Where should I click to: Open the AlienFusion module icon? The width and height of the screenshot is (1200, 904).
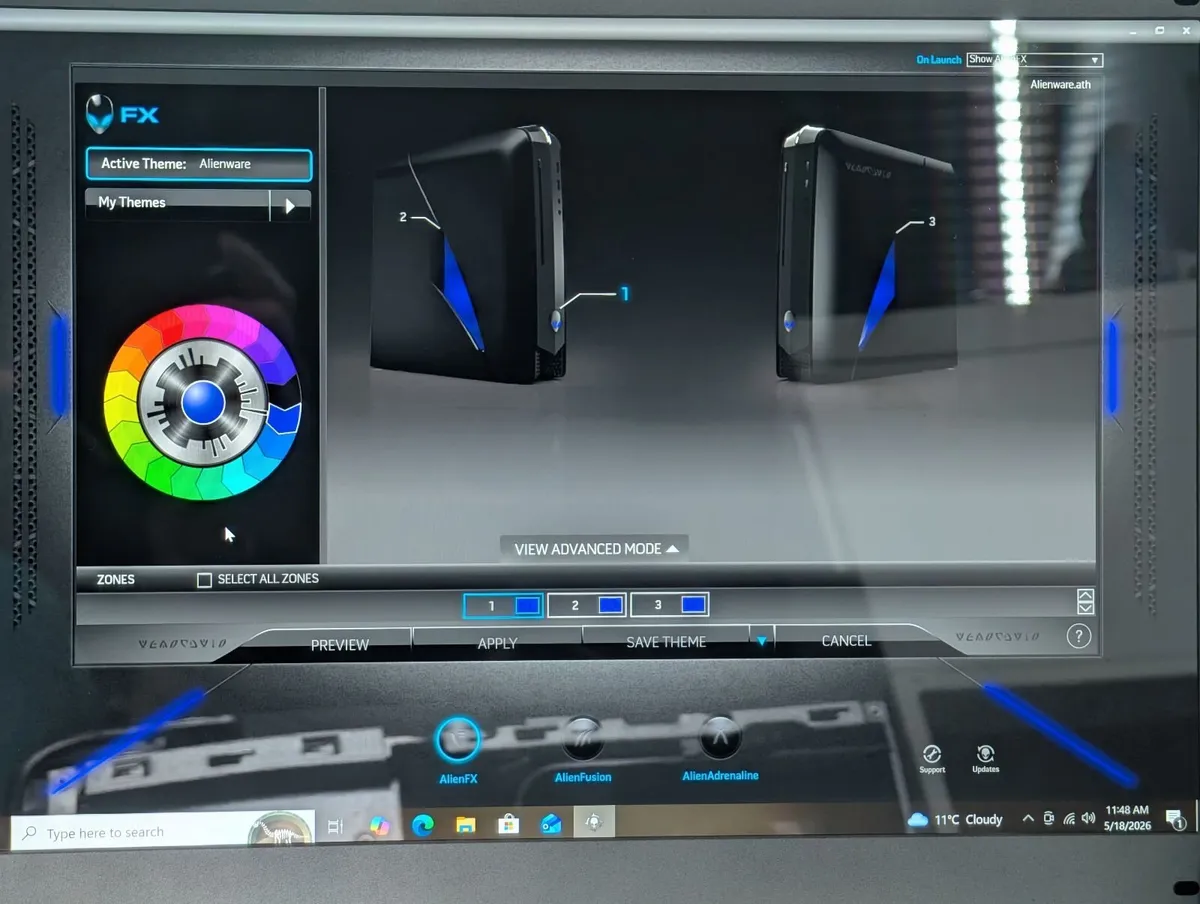(582, 738)
